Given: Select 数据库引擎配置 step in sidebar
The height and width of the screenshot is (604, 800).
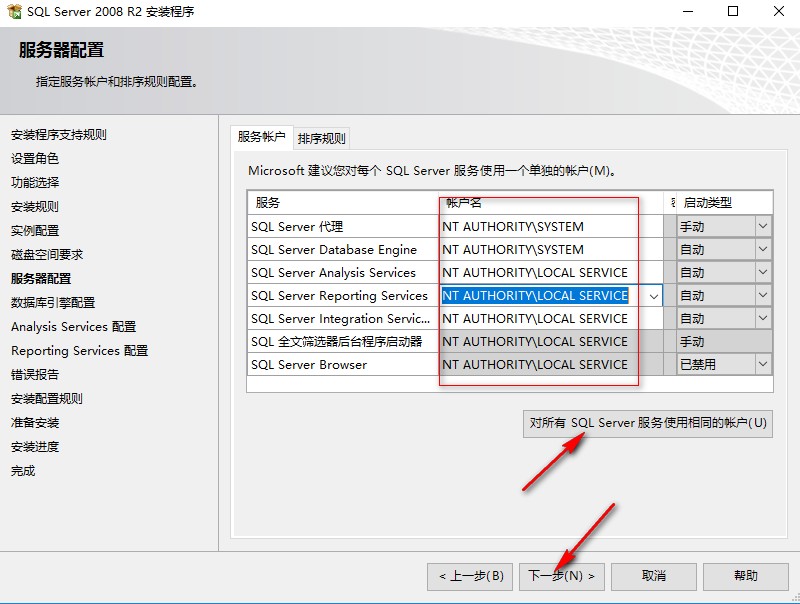Looking at the screenshot, I should [53, 303].
